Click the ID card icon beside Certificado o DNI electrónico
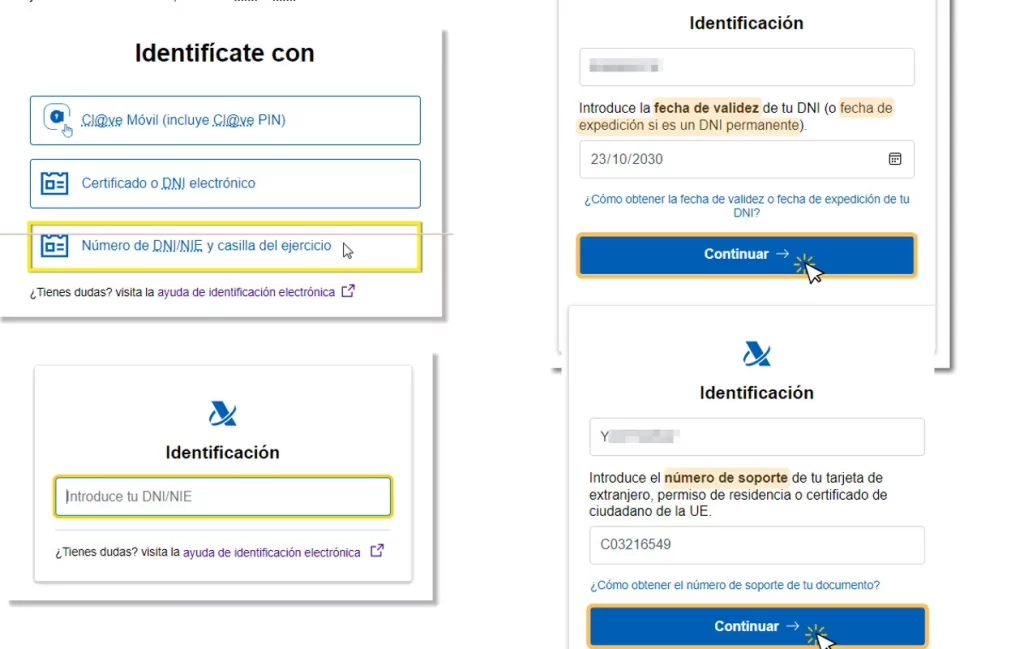This screenshot has width=1024, height=649. click(58, 183)
